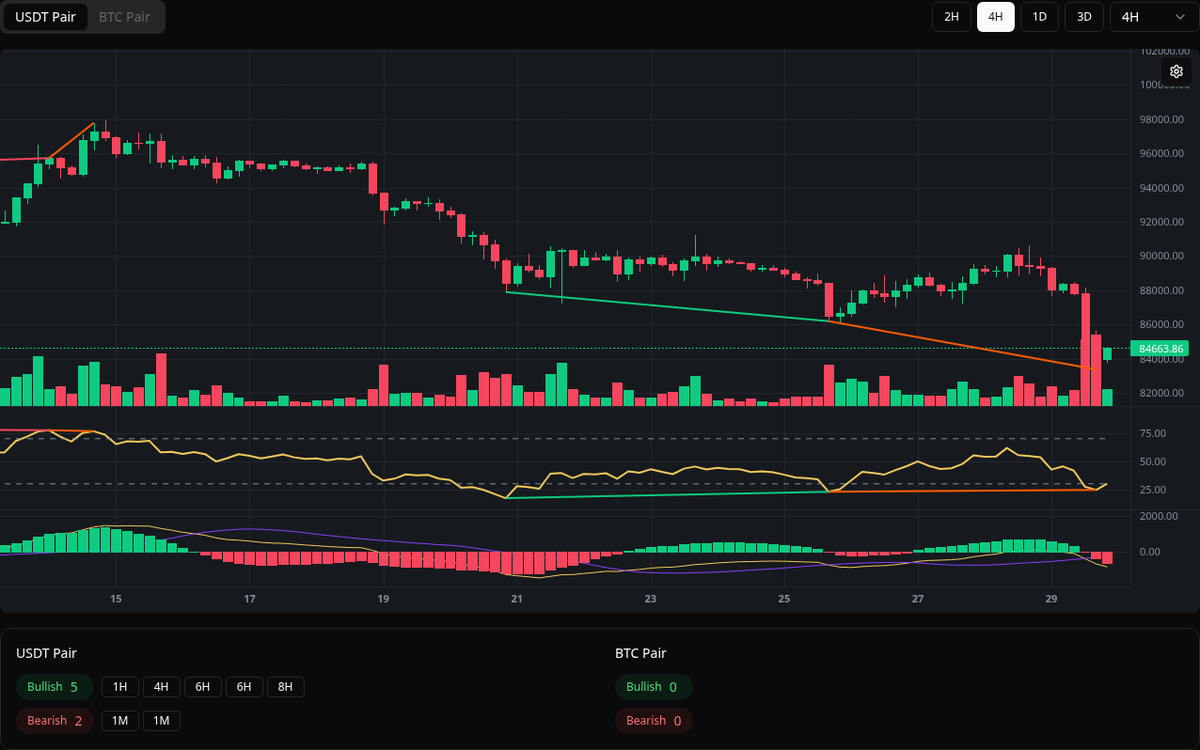Open the 4H interval dropdown on the right
Screen dimensions: 1200x750
[1150, 17]
